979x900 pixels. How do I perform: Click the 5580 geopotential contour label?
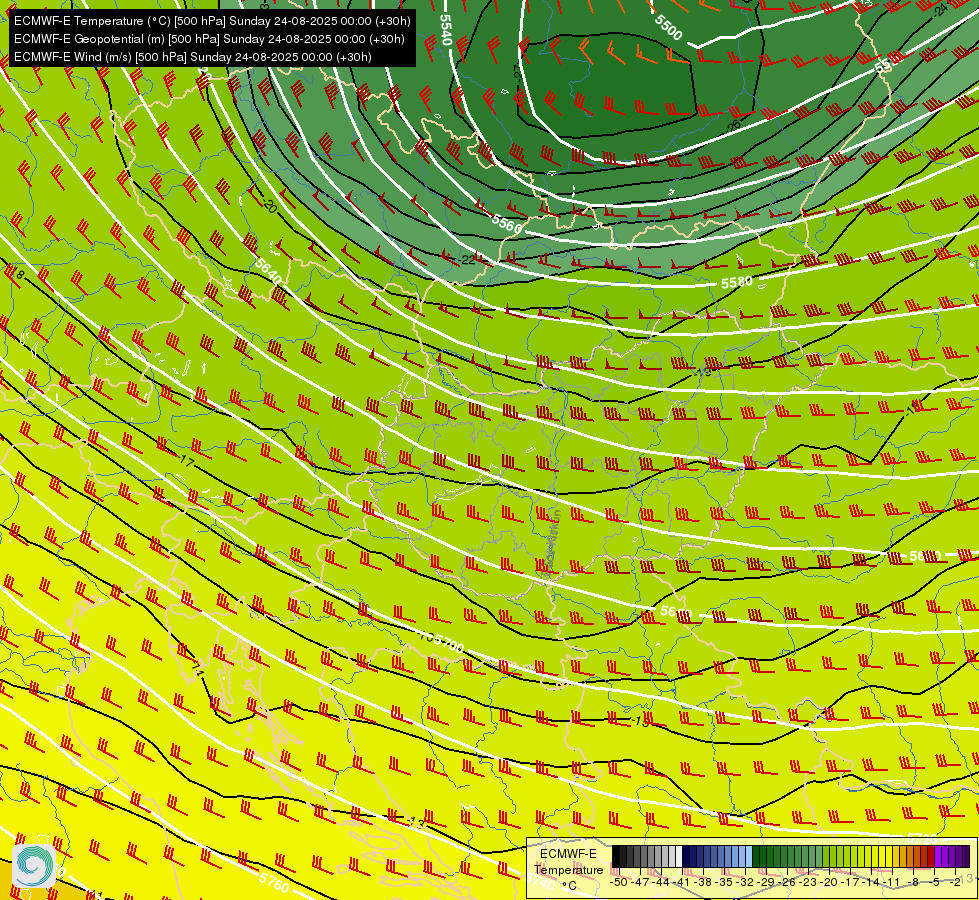tap(737, 282)
